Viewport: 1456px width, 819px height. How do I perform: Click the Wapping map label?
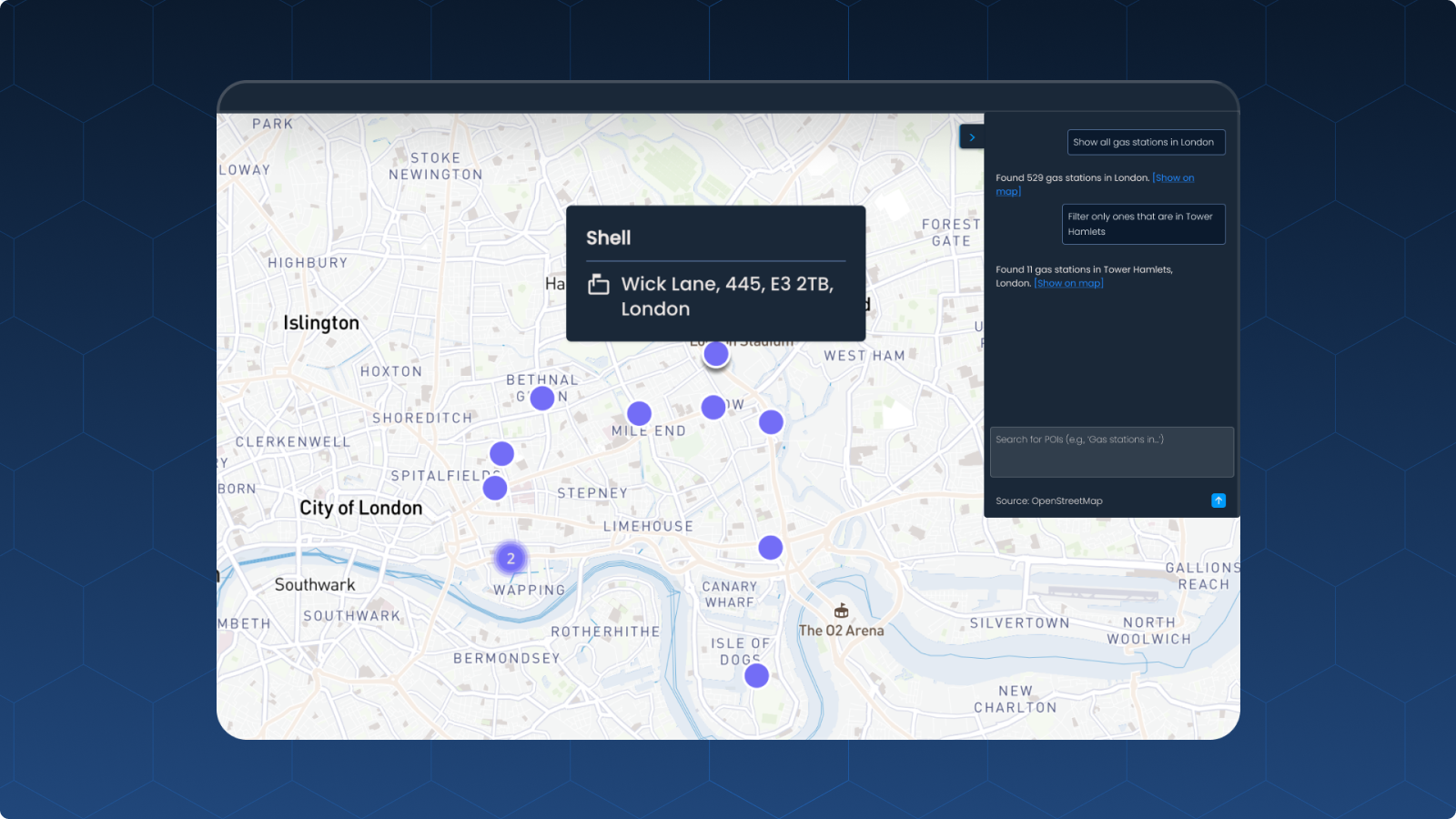coord(530,591)
